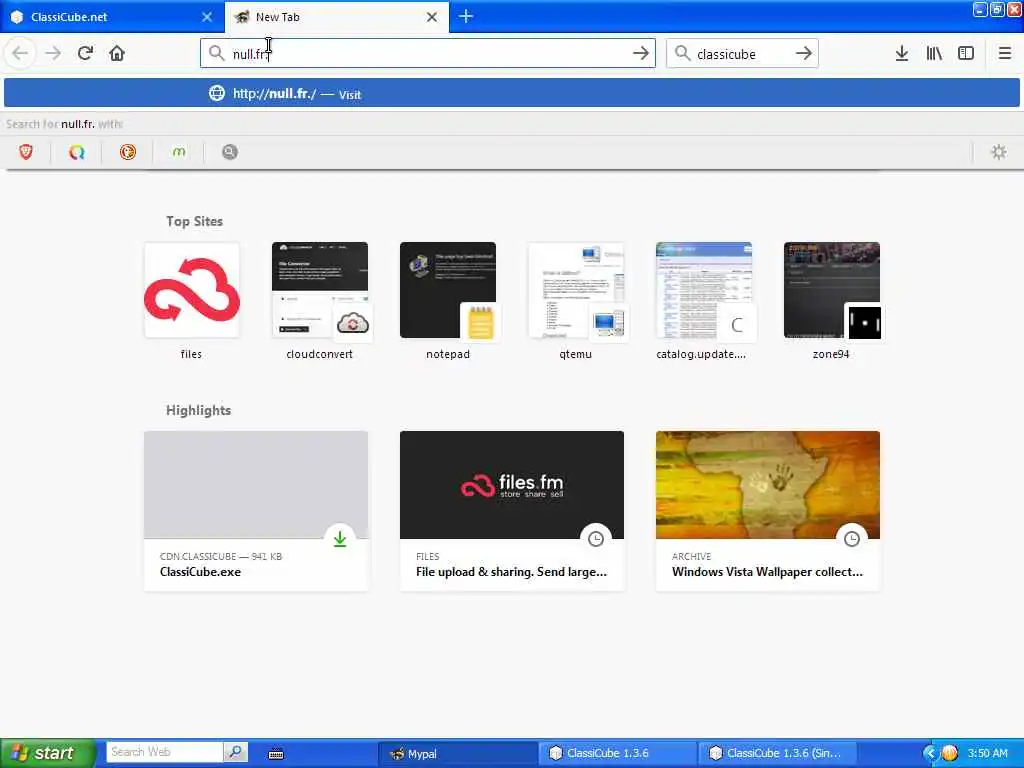Screen dimensions: 1024x768
Task: Switch to ClassiCube 1.3.6 taskbar window
Action: (618, 754)
